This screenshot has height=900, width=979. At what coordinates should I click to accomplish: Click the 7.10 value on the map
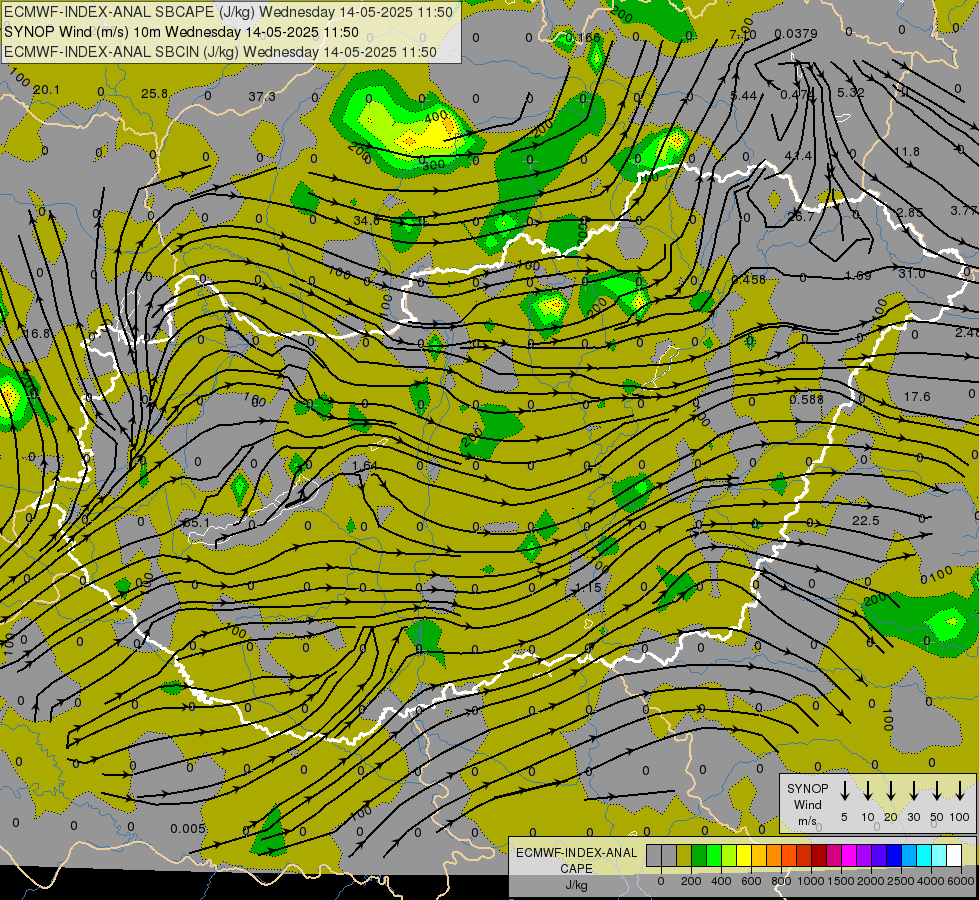coord(742,35)
